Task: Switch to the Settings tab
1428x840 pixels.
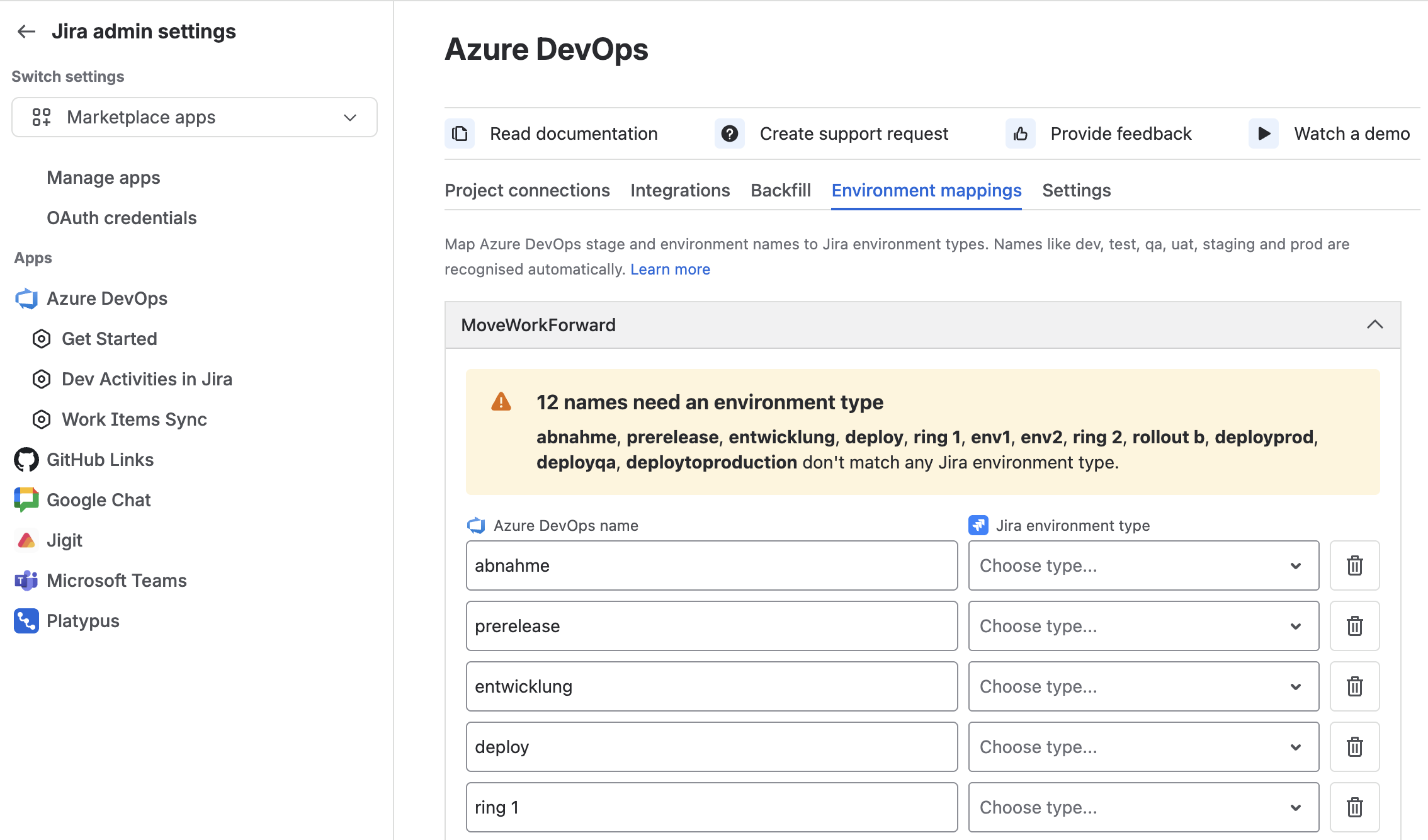Action: point(1077,190)
